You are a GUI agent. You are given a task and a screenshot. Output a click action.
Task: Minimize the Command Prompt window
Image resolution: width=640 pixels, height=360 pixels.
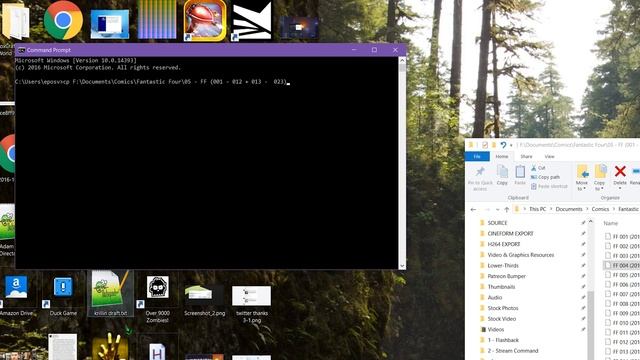(354, 50)
